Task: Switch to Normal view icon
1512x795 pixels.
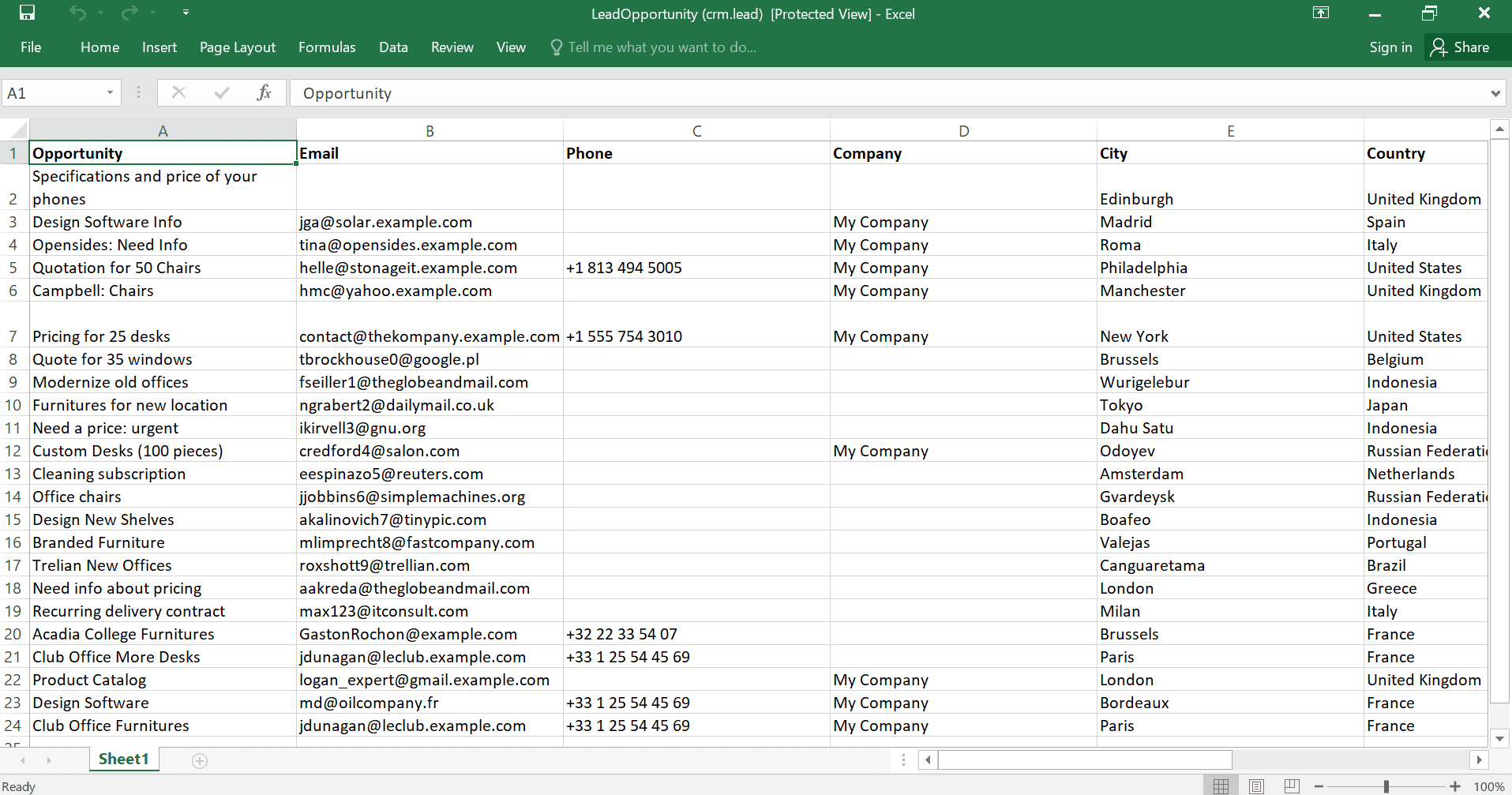Action: pos(1221,786)
